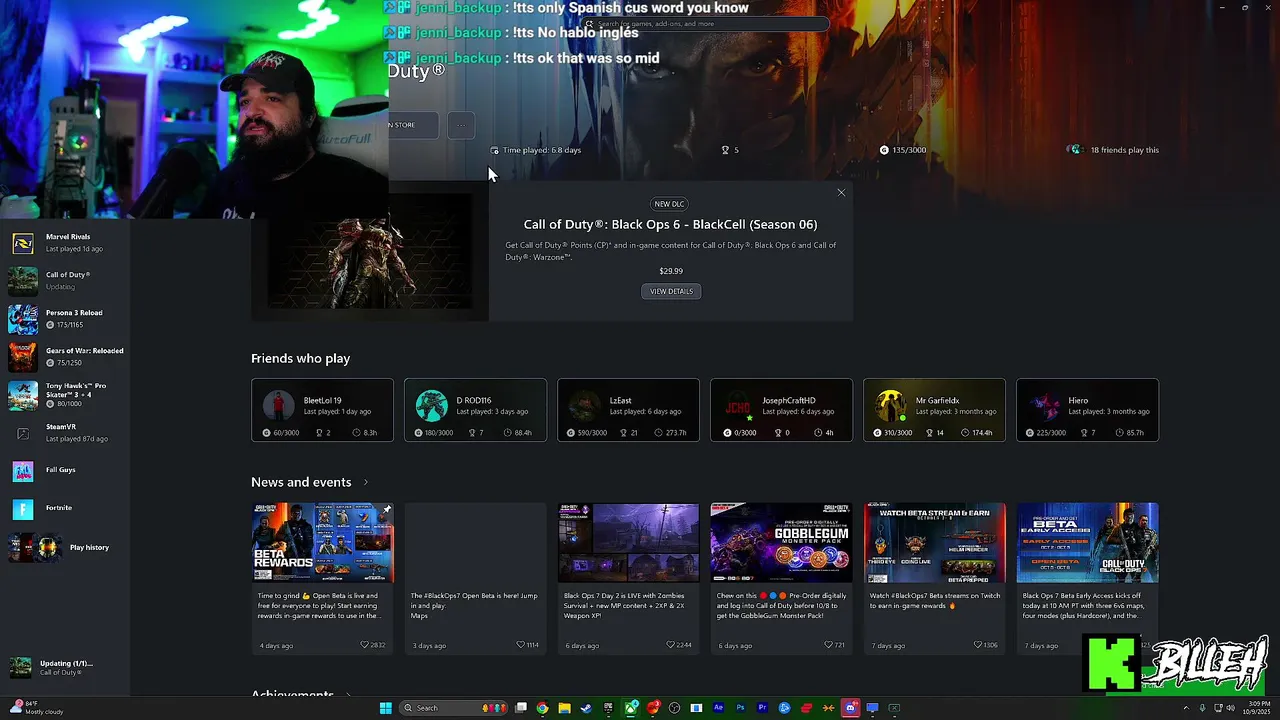
Task: Open Persona 3 Reload sidebar icon
Action: [23, 319]
